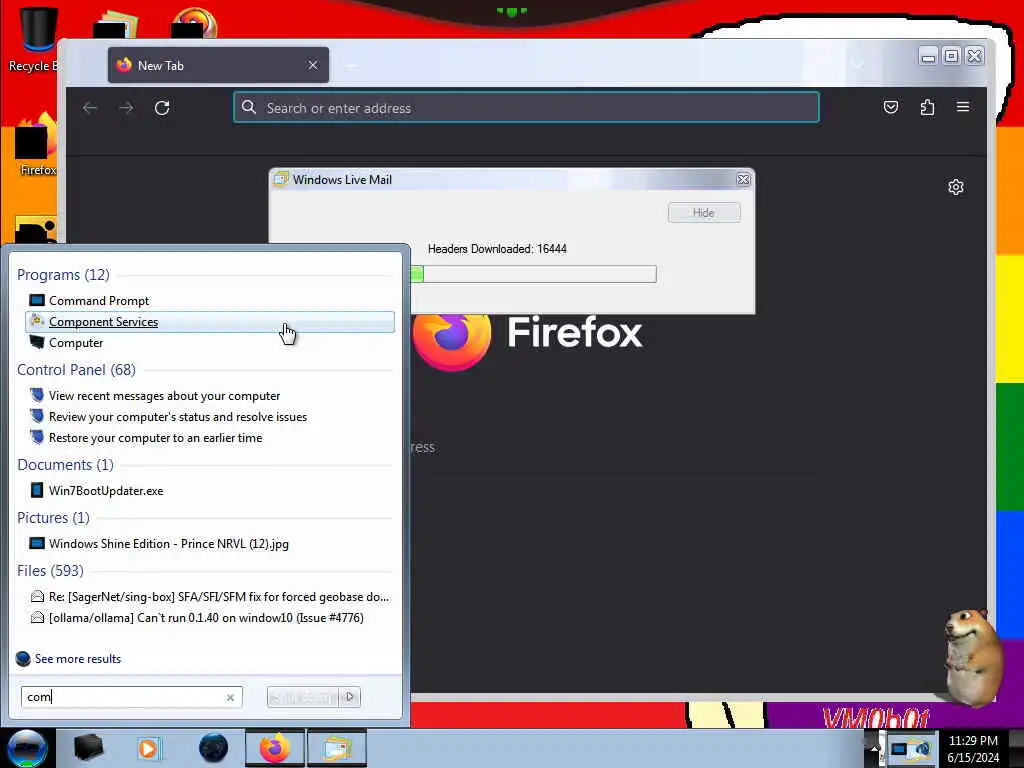The height and width of the screenshot is (768, 1024).
Task: Open New Tab personalize gear settings
Action: point(955,187)
